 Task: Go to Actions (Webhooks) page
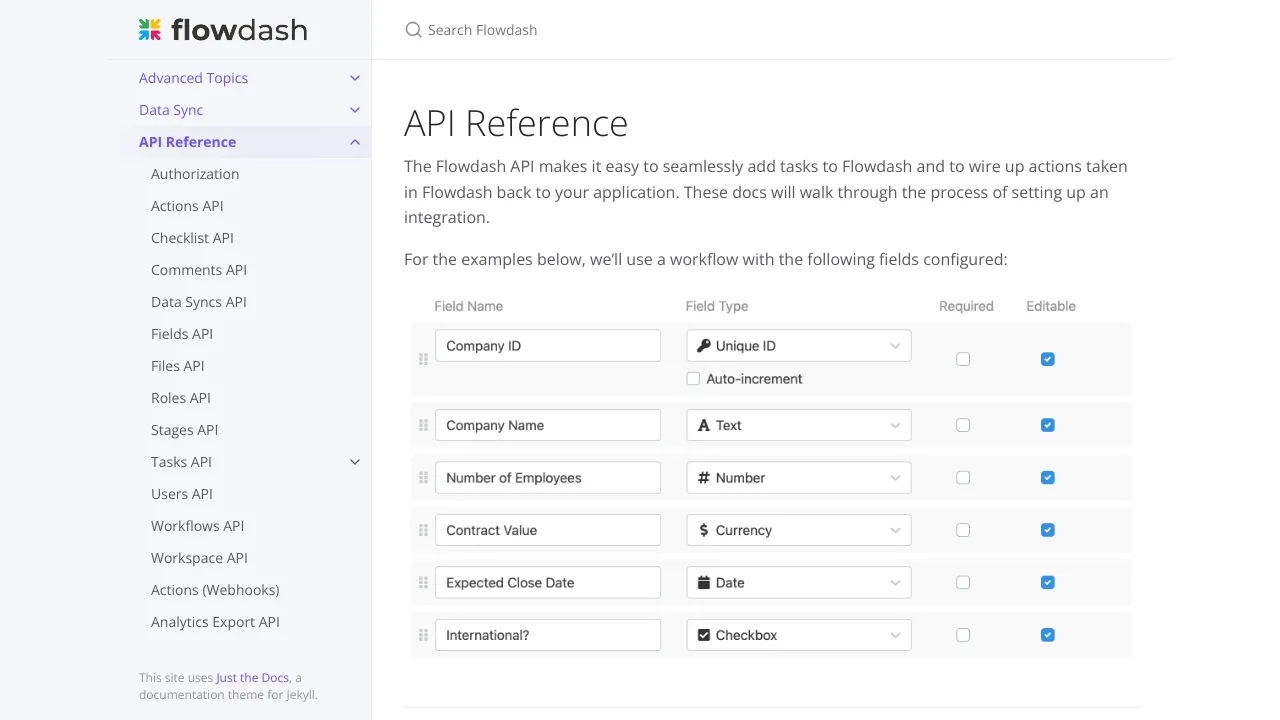coord(215,590)
